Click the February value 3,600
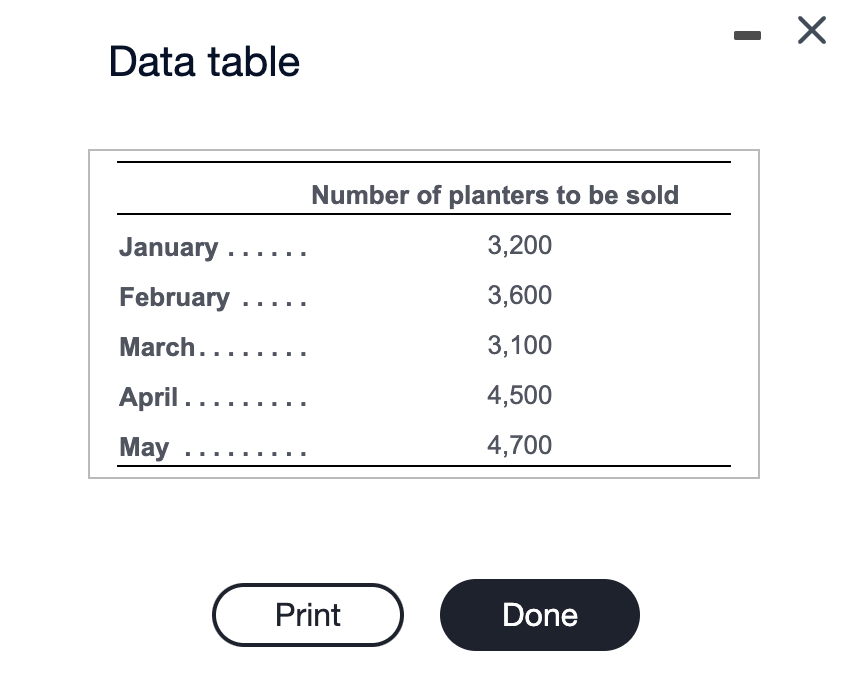The height and width of the screenshot is (696, 860). tap(519, 295)
